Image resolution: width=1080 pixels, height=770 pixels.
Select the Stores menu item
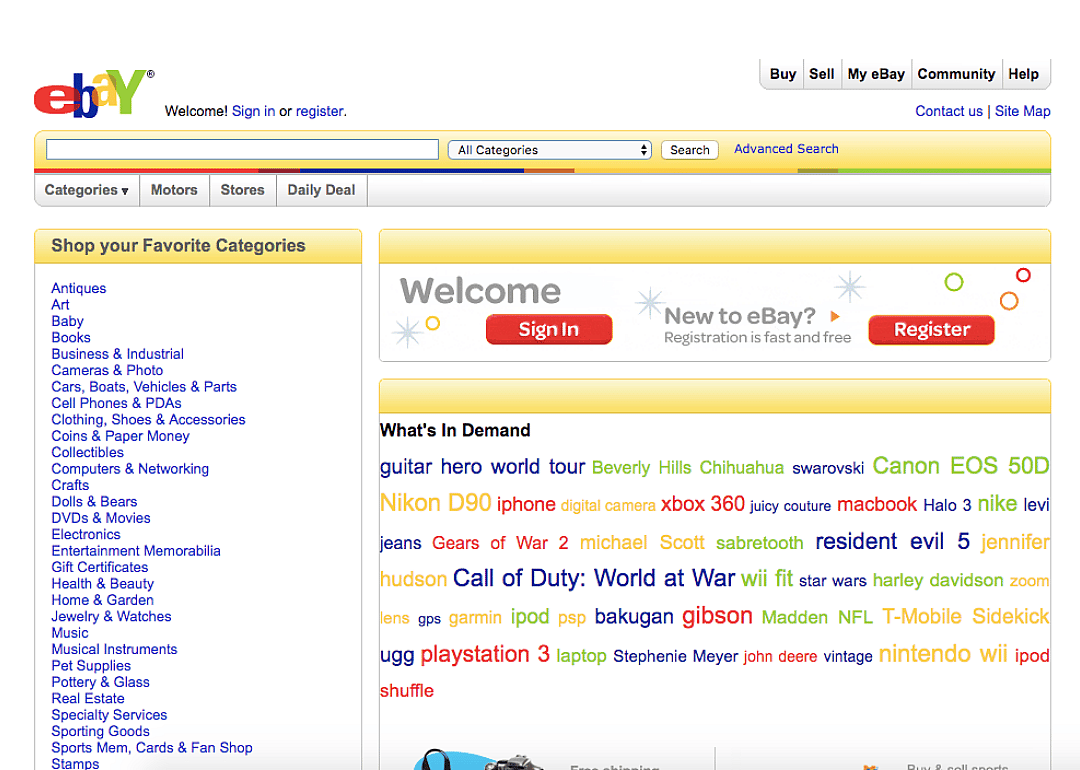[242, 190]
